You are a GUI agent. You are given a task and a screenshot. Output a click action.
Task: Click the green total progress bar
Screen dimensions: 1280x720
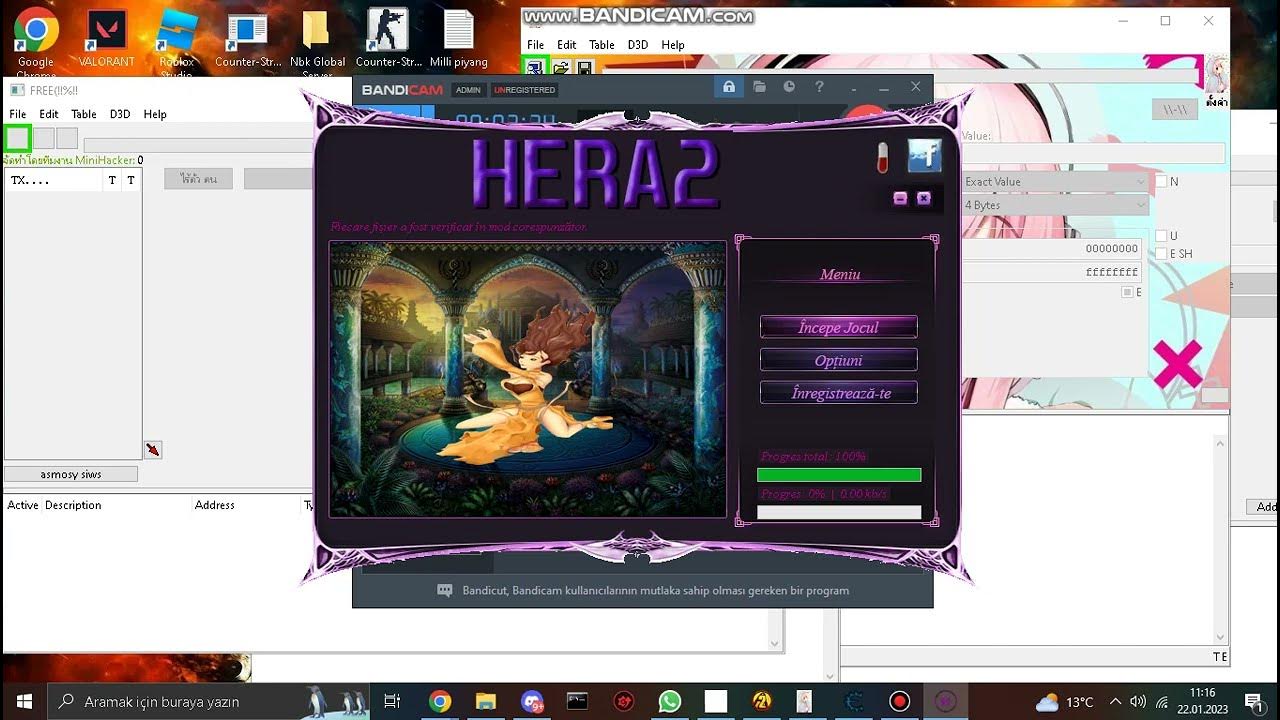coord(839,475)
